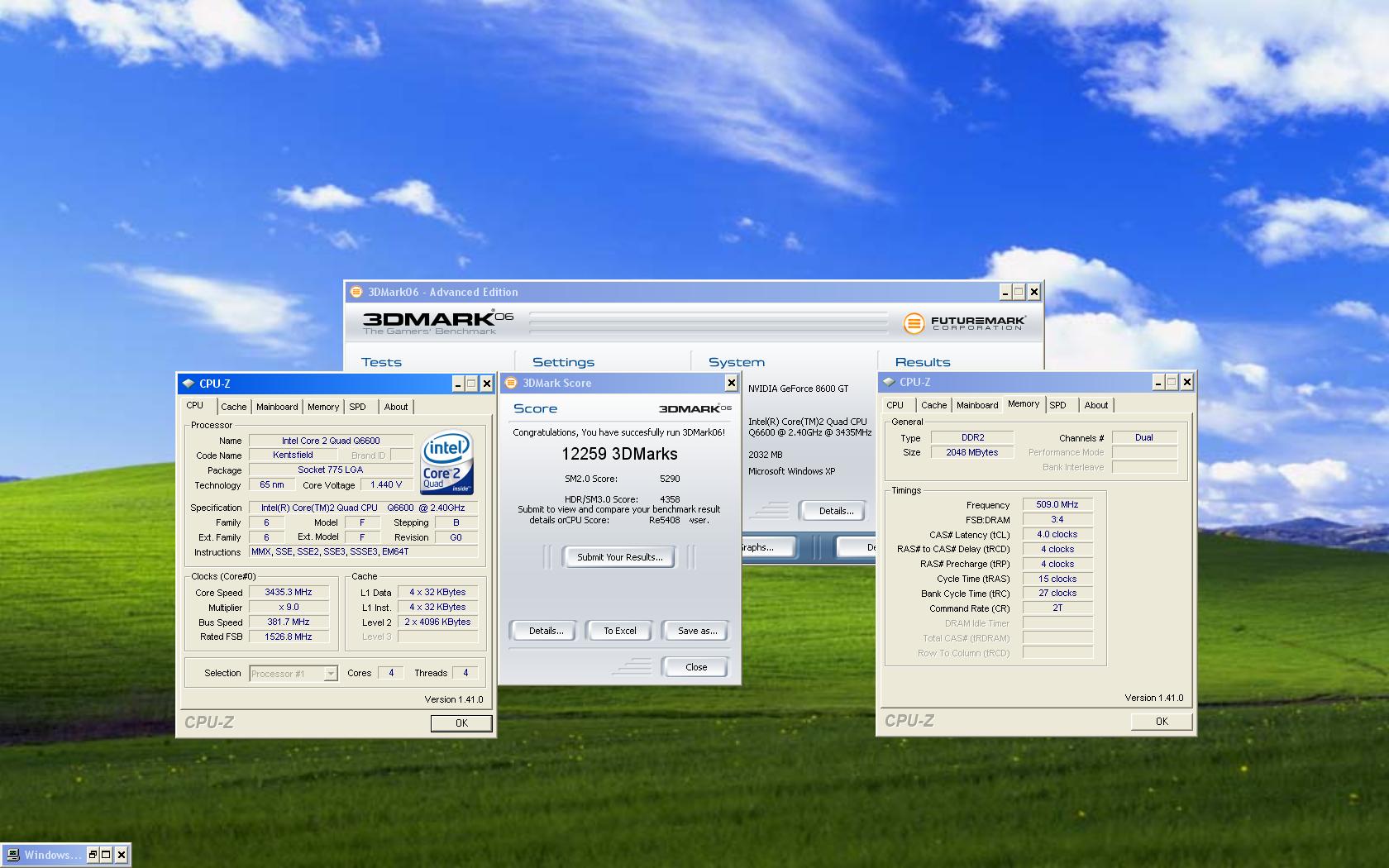The image size is (1389, 868).
Task: Select Memory tab in right CPU-Z
Action: [x=1024, y=403]
